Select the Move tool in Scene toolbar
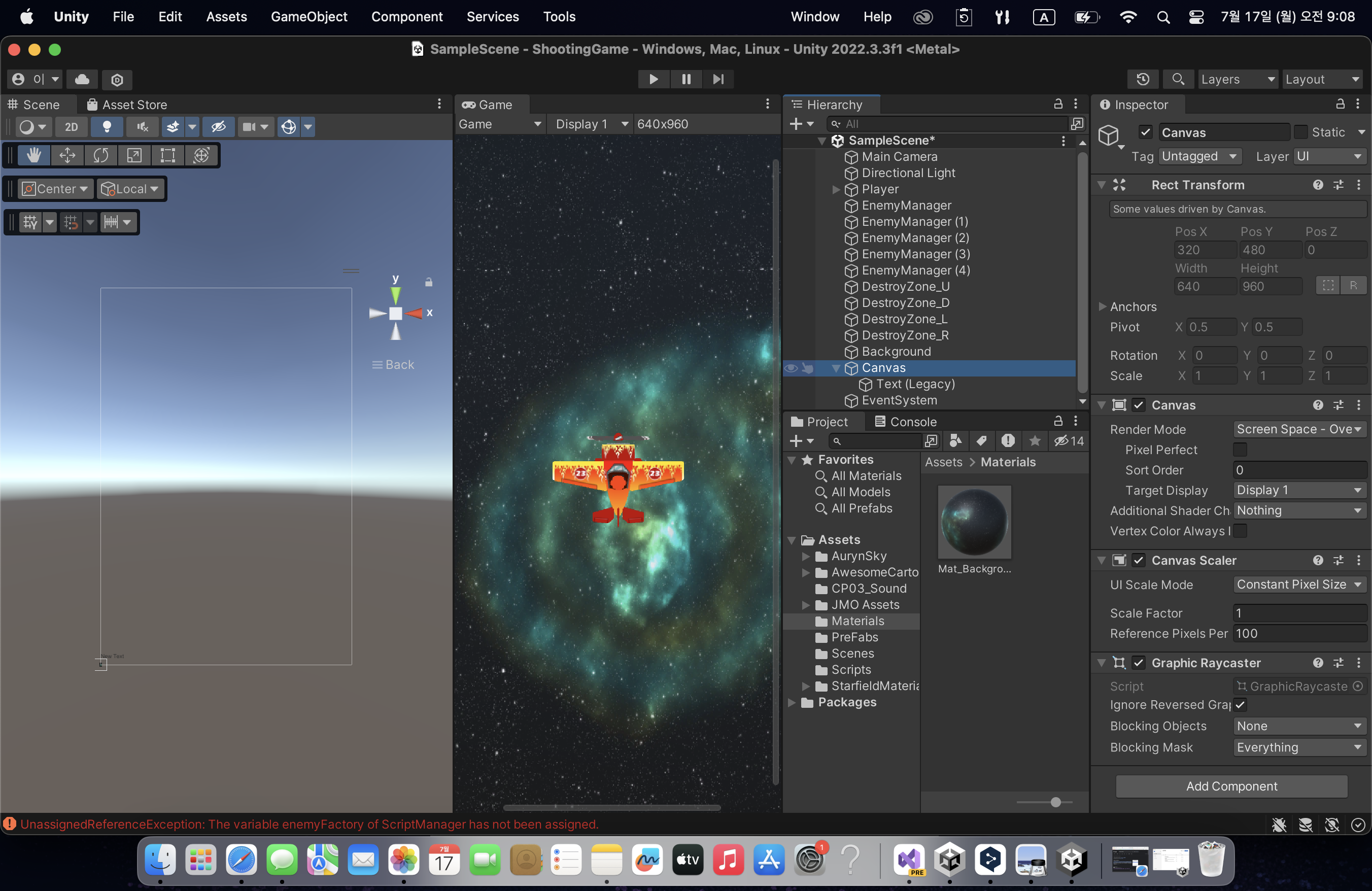1372x891 pixels. (x=67, y=156)
